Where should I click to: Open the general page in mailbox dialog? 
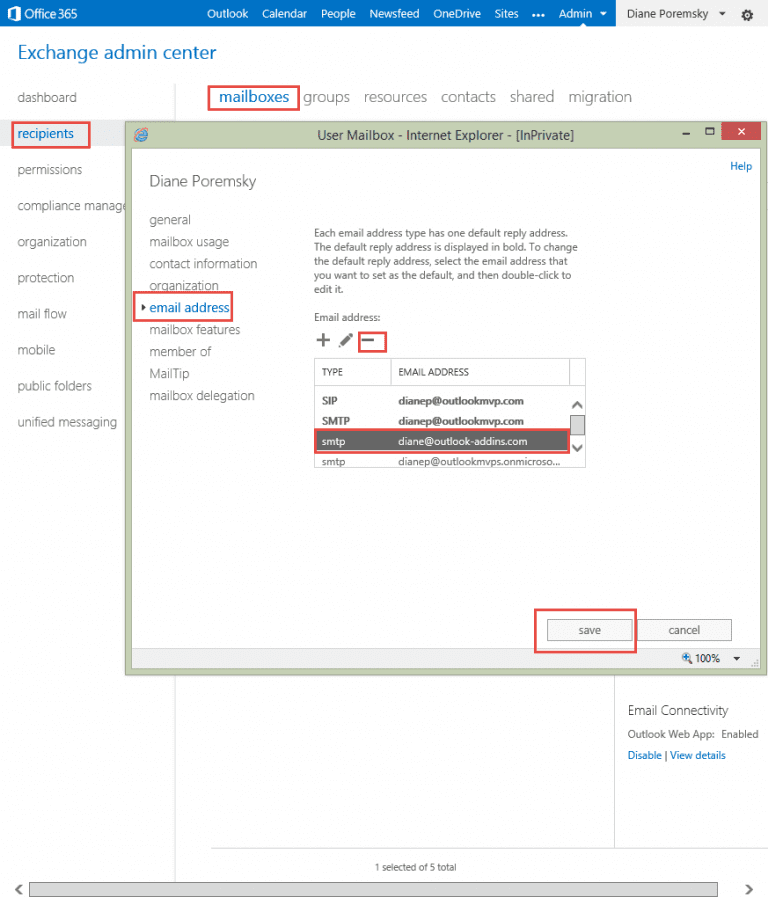click(x=170, y=220)
